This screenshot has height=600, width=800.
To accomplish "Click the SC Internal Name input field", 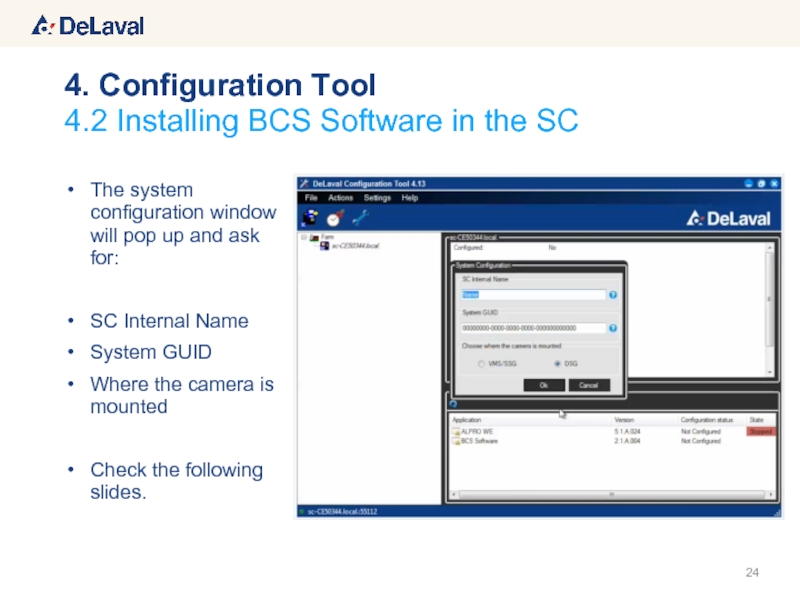I will pyautogui.click(x=533, y=294).
